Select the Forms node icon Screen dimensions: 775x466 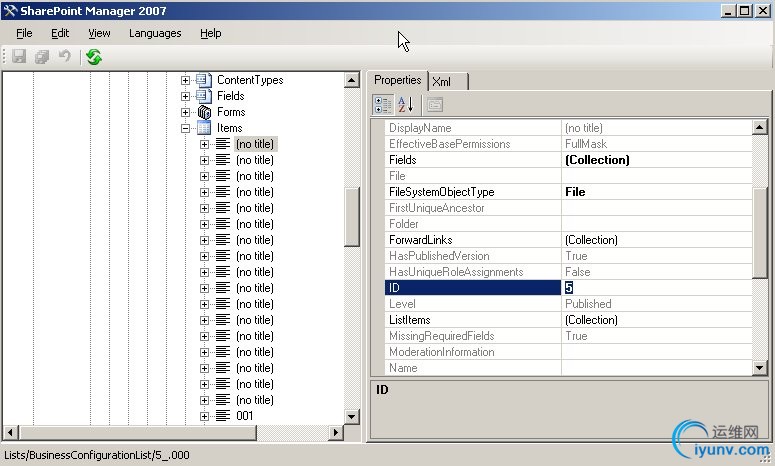[x=204, y=112]
